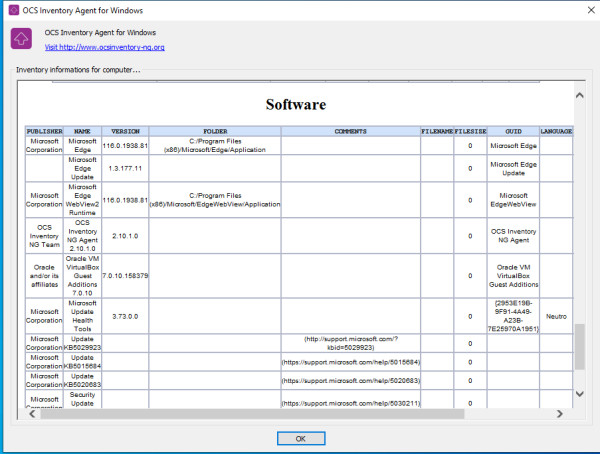600x454 pixels.
Task: Click the EdgeWebView/Application folder path cell
Action: click(215, 200)
